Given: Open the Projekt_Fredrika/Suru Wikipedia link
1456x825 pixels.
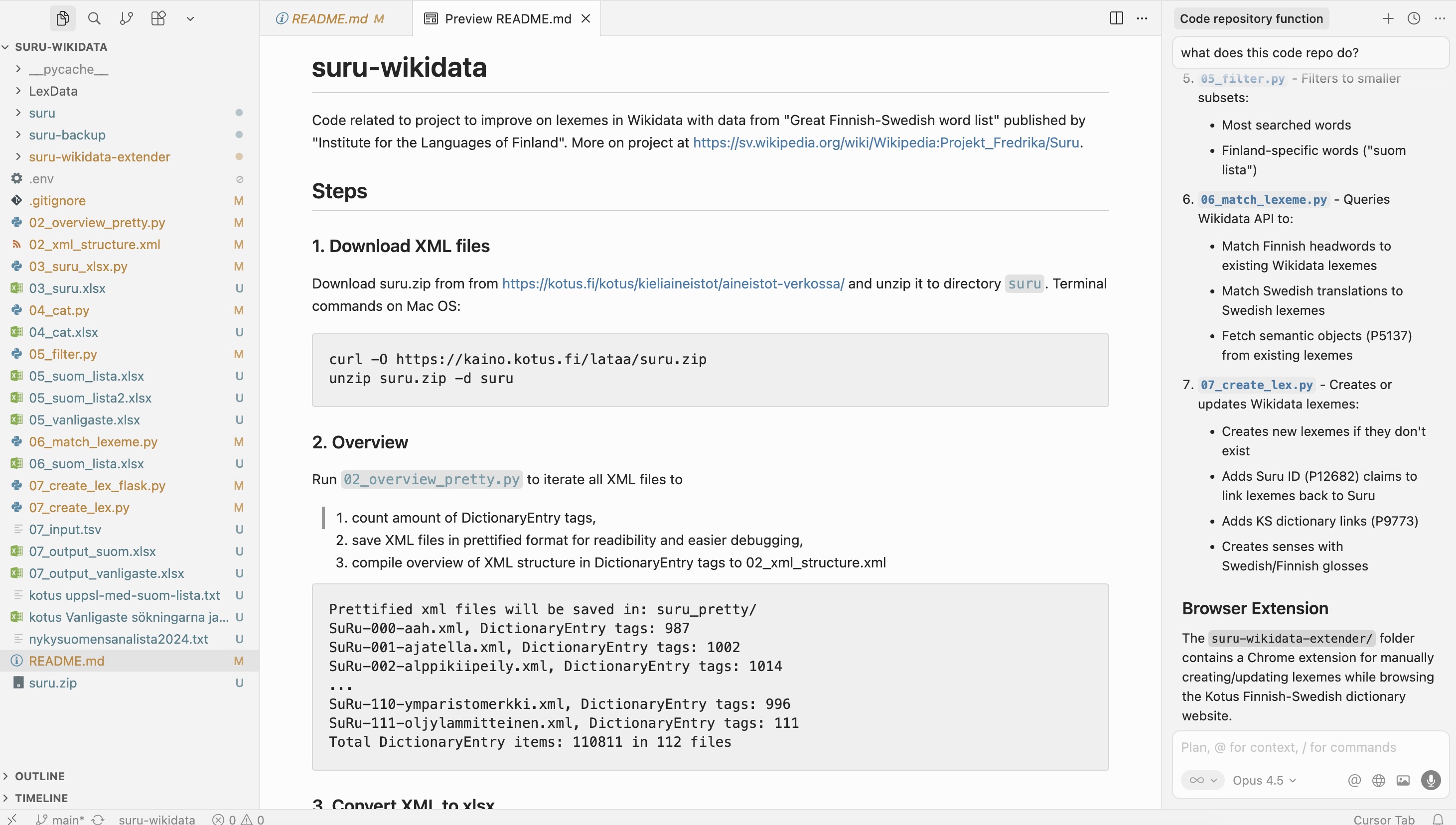Looking at the screenshot, I should (x=885, y=142).
